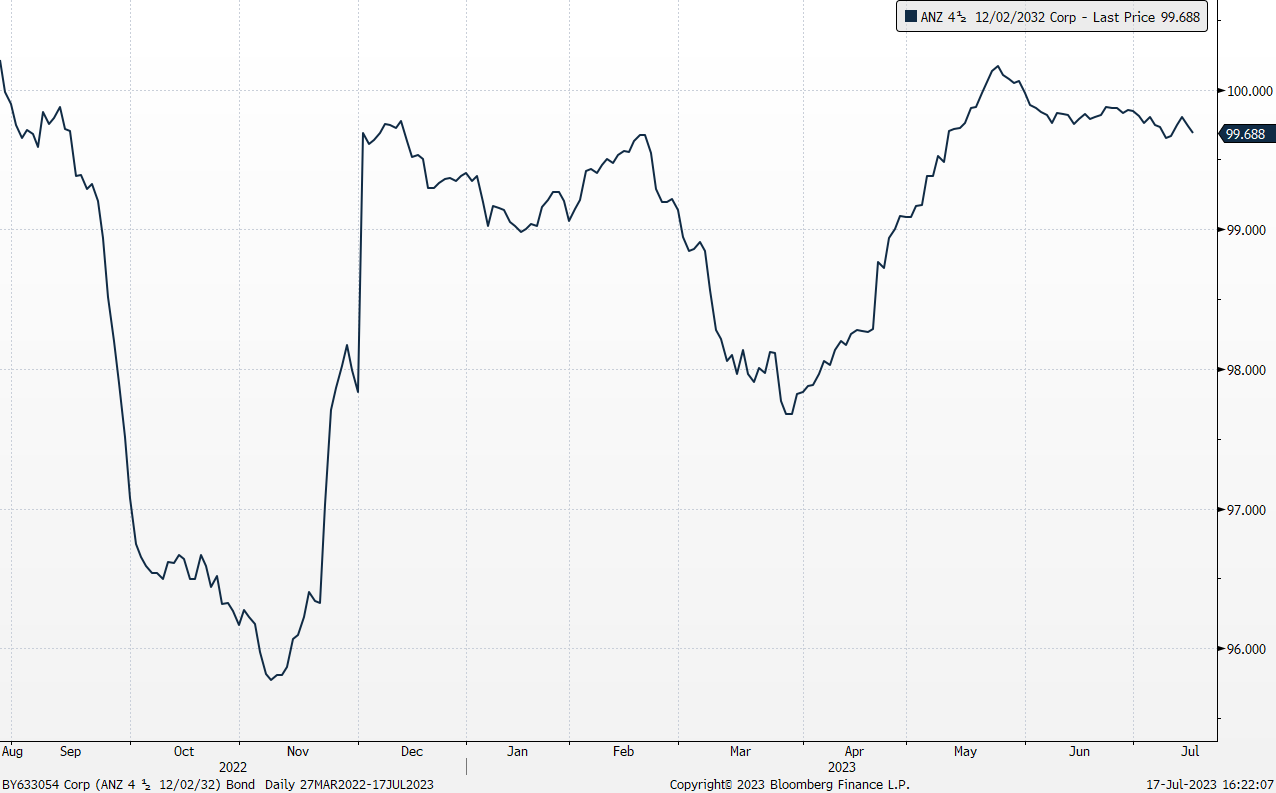Click the Mar x-axis label

tap(740, 751)
